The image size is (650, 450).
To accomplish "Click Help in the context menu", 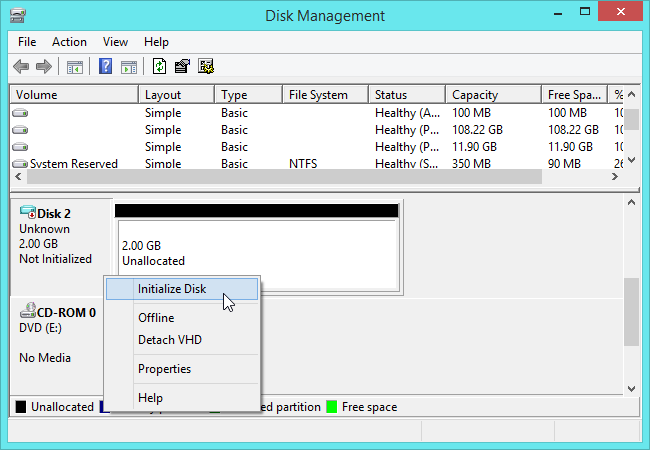I will (182, 398).
